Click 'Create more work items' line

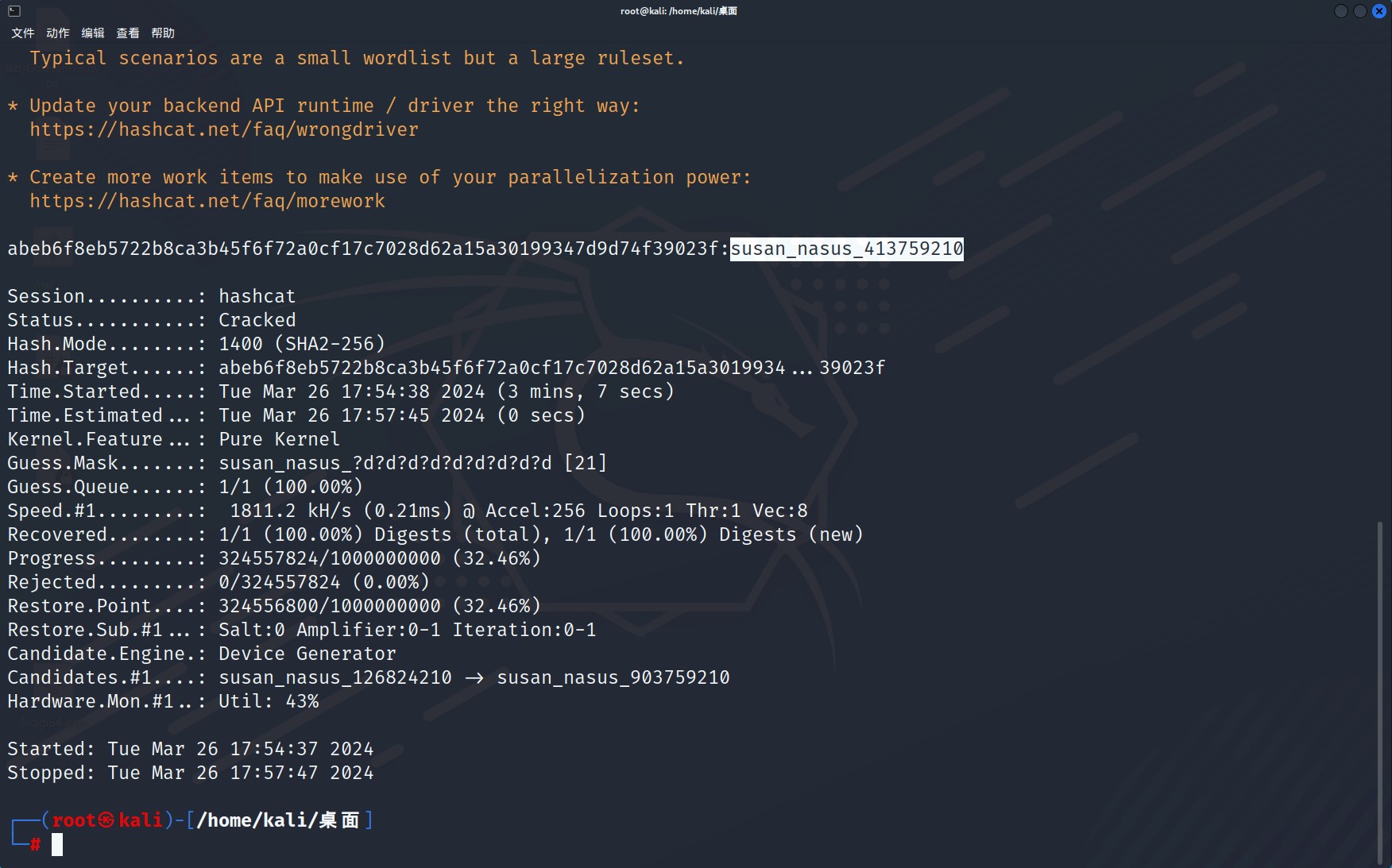pos(379,177)
